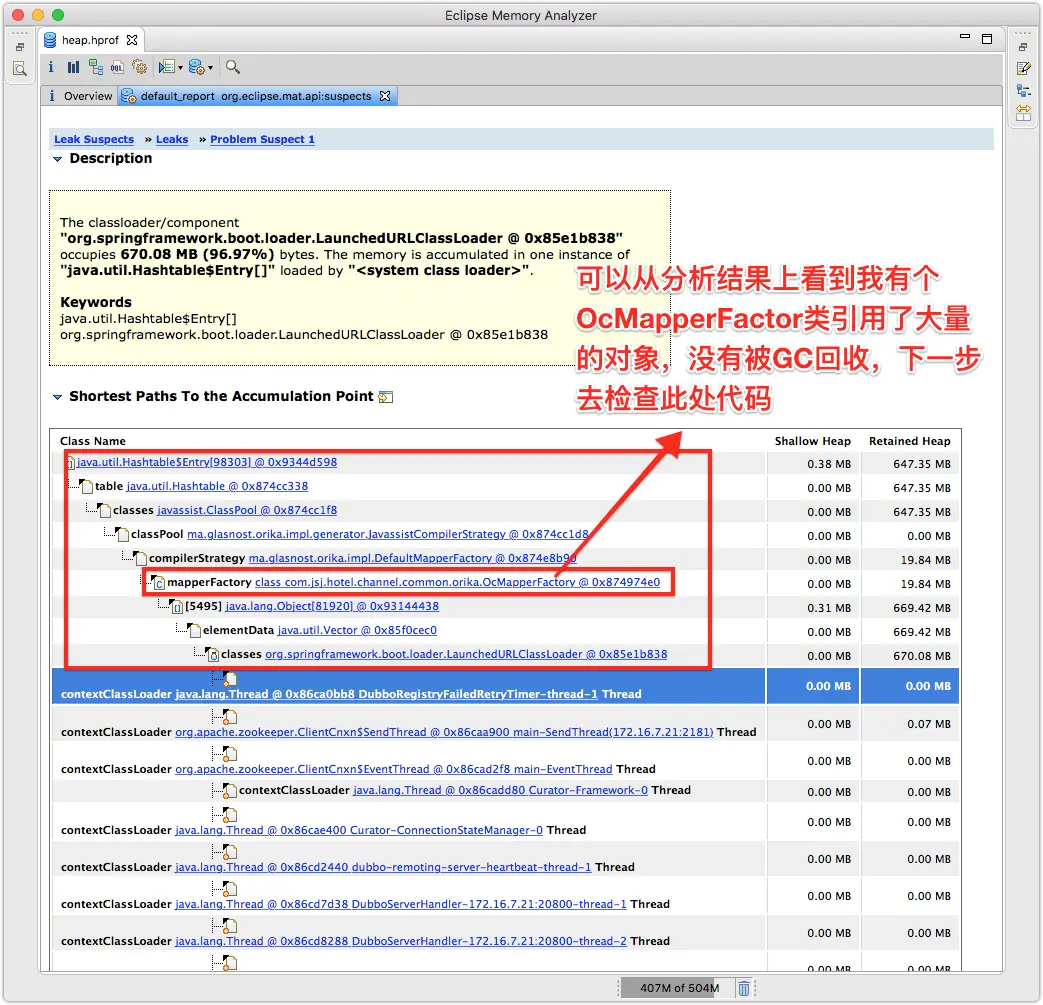The width and height of the screenshot is (1043, 1005).
Task: Open the Inspector view from left trim
Action: pyautogui.click(x=20, y=69)
